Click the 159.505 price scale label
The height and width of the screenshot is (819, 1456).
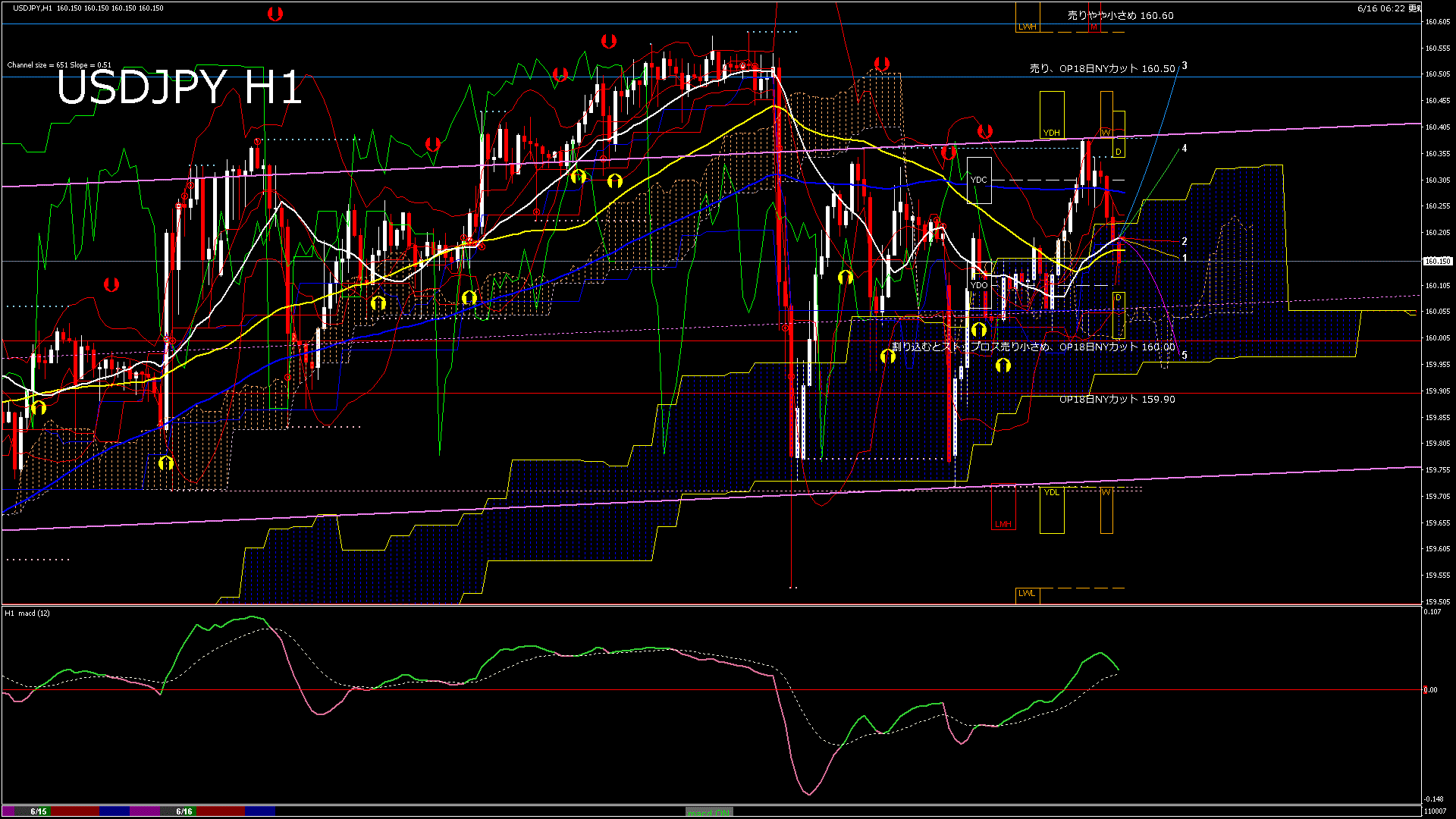1438,602
